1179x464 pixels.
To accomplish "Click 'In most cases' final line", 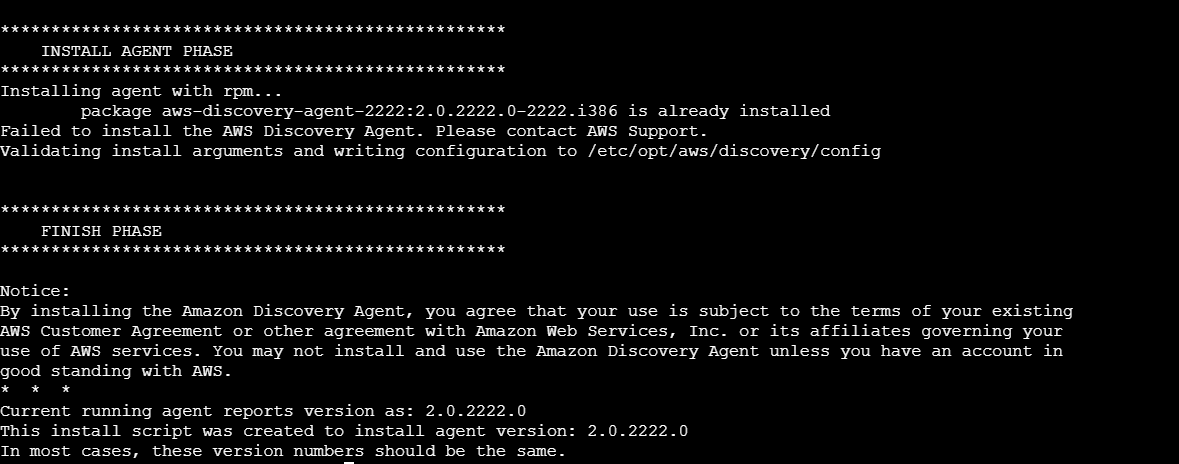I will pyautogui.click(x=283, y=451).
